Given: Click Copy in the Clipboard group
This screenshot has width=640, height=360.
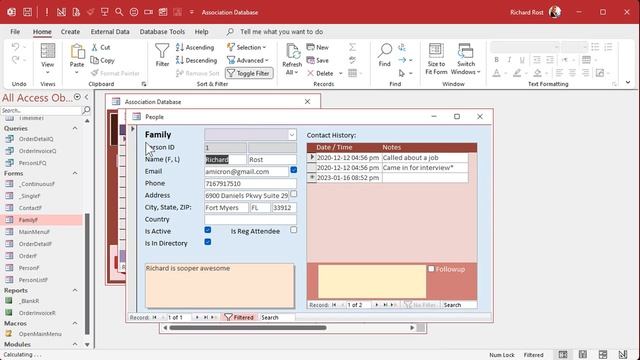Looking at the screenshot, I should click(x=102, y=60).
